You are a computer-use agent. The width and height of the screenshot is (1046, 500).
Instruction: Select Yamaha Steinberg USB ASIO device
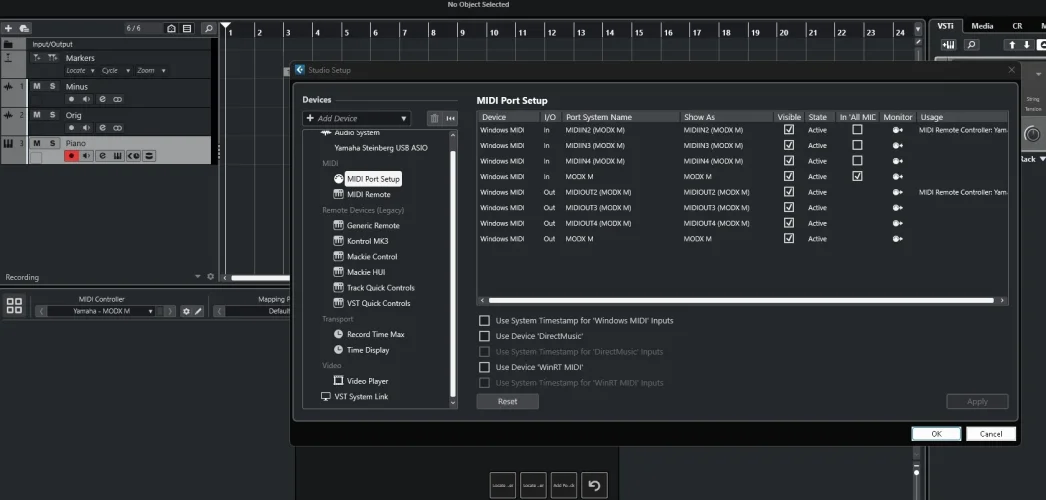pos(381,148)
